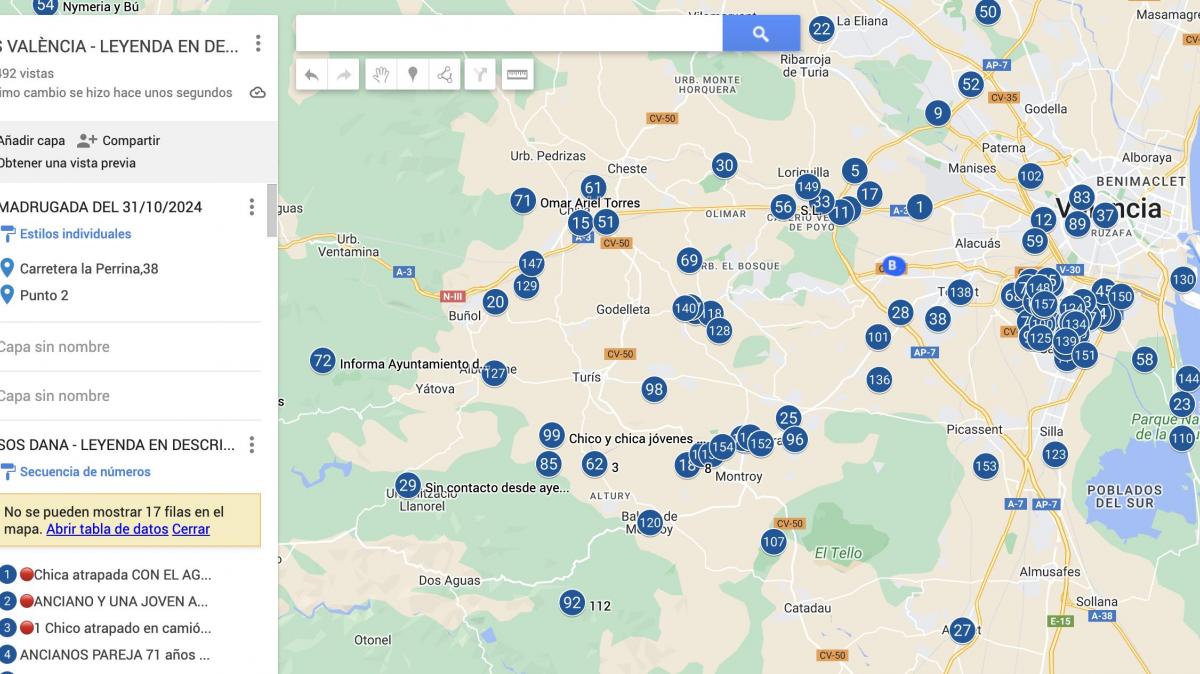Click marker 123 near Silla
The height and width of the screenshot is (674, 1200).
point(1055,454)
